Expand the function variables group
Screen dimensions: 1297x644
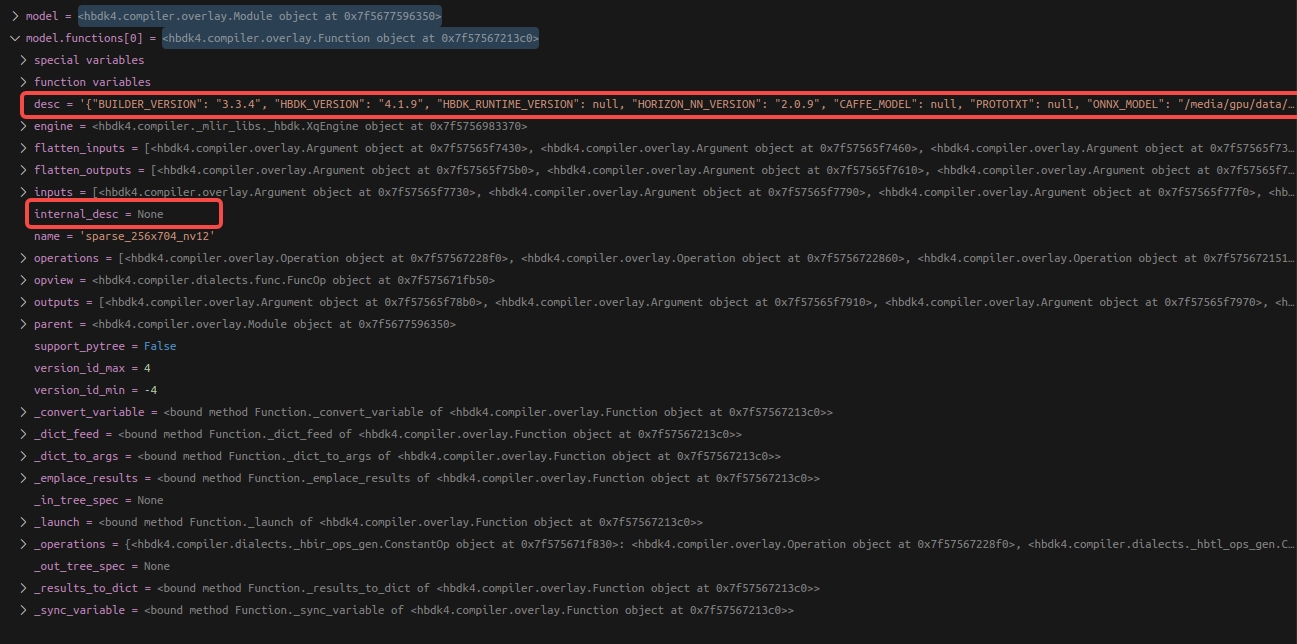[x=24, y=83]
